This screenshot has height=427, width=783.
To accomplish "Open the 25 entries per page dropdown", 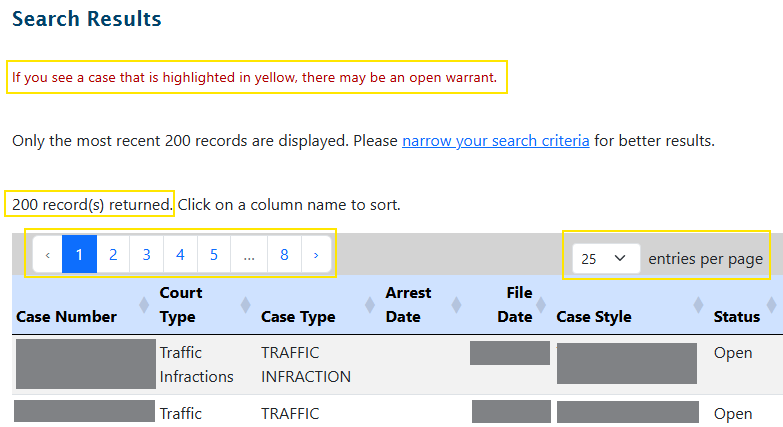I will coord(606,259).
